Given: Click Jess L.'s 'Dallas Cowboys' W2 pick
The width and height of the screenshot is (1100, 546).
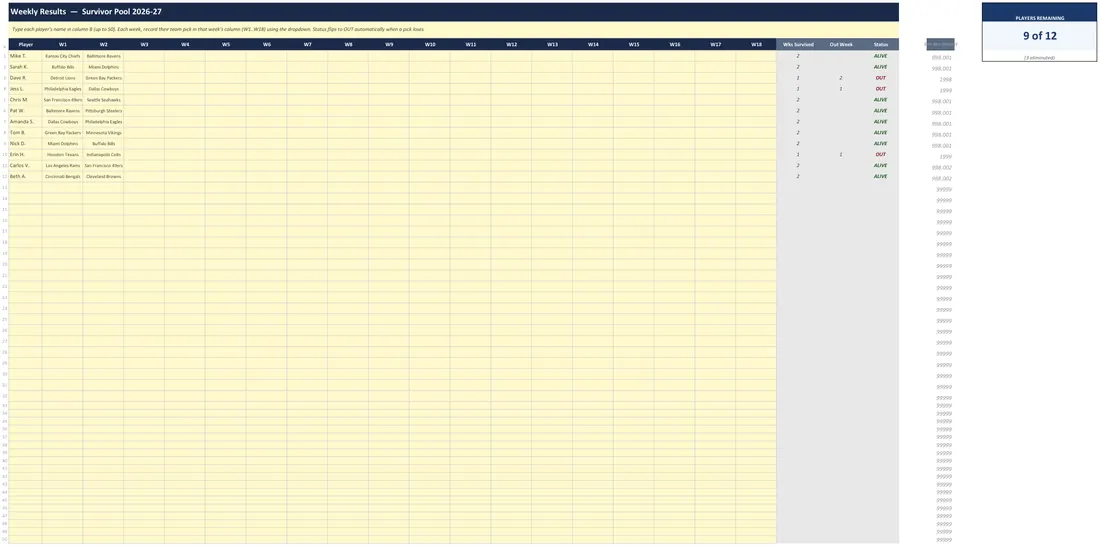Looking at the screenshot, I should click(x=103, y=89).
